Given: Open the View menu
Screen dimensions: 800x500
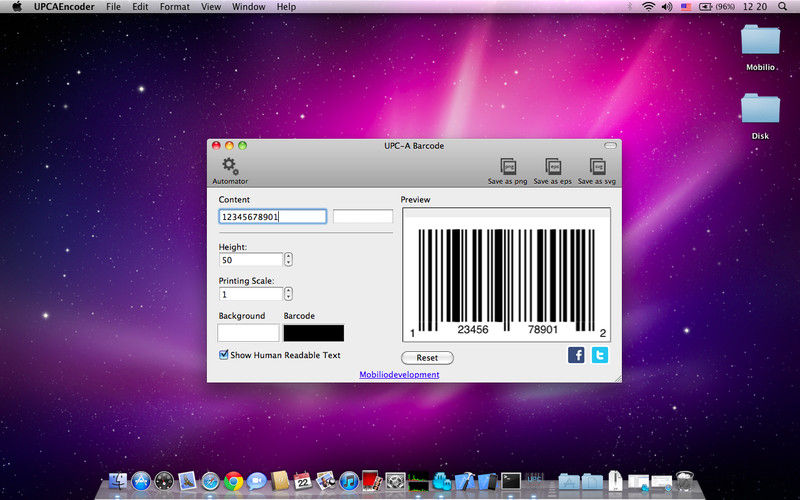Looking at the screenshot, I should point(211,7).
